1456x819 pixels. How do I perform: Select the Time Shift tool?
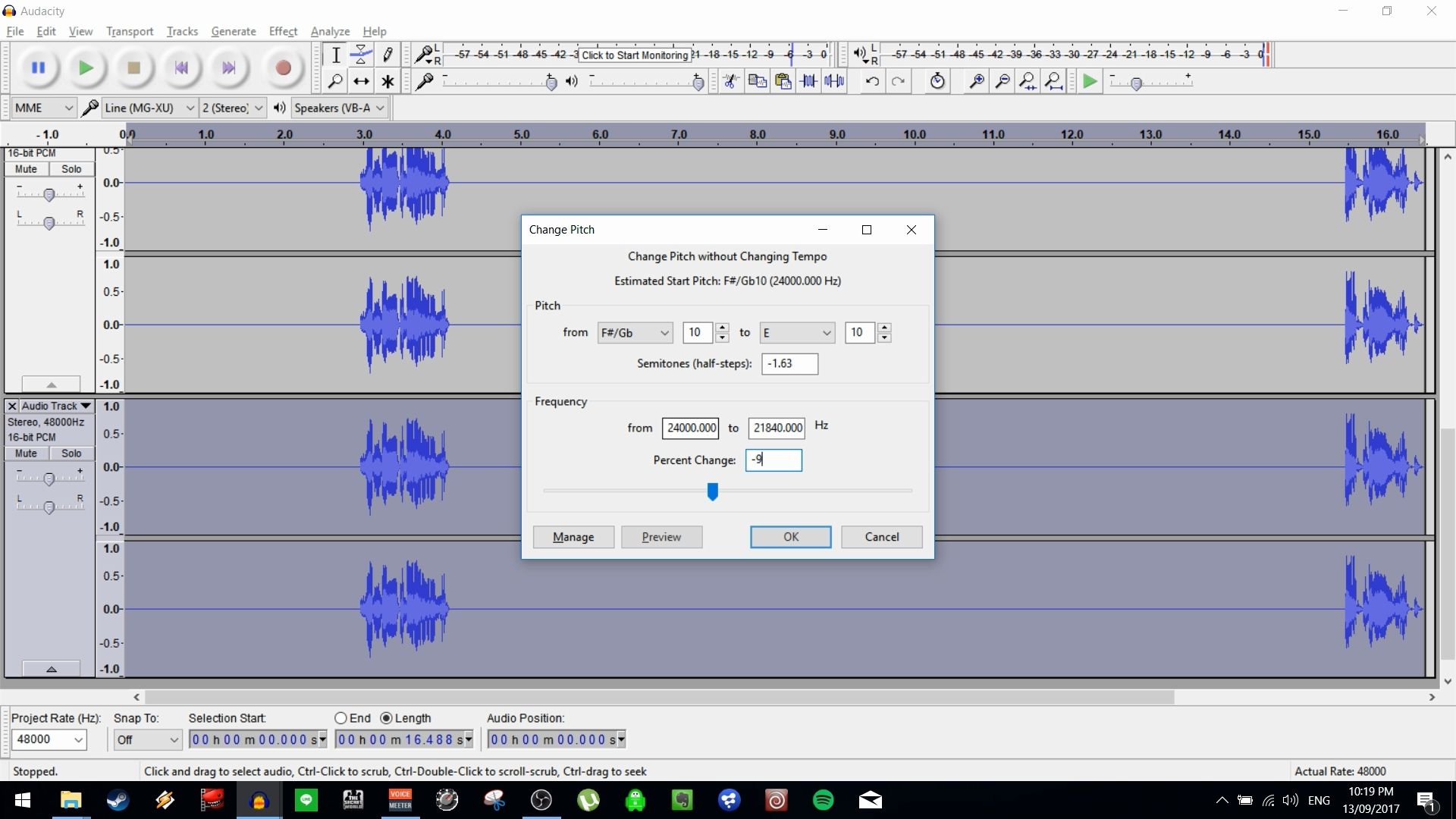[x=361, y=81]
